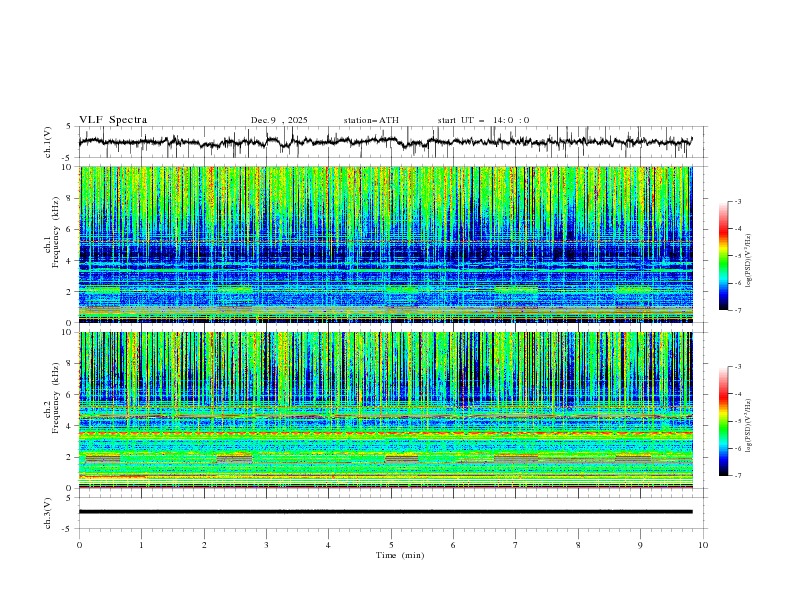Click the 'Dec.9, 2025' date text
Viewport: 792px width, 612px height.
(279, 120)
